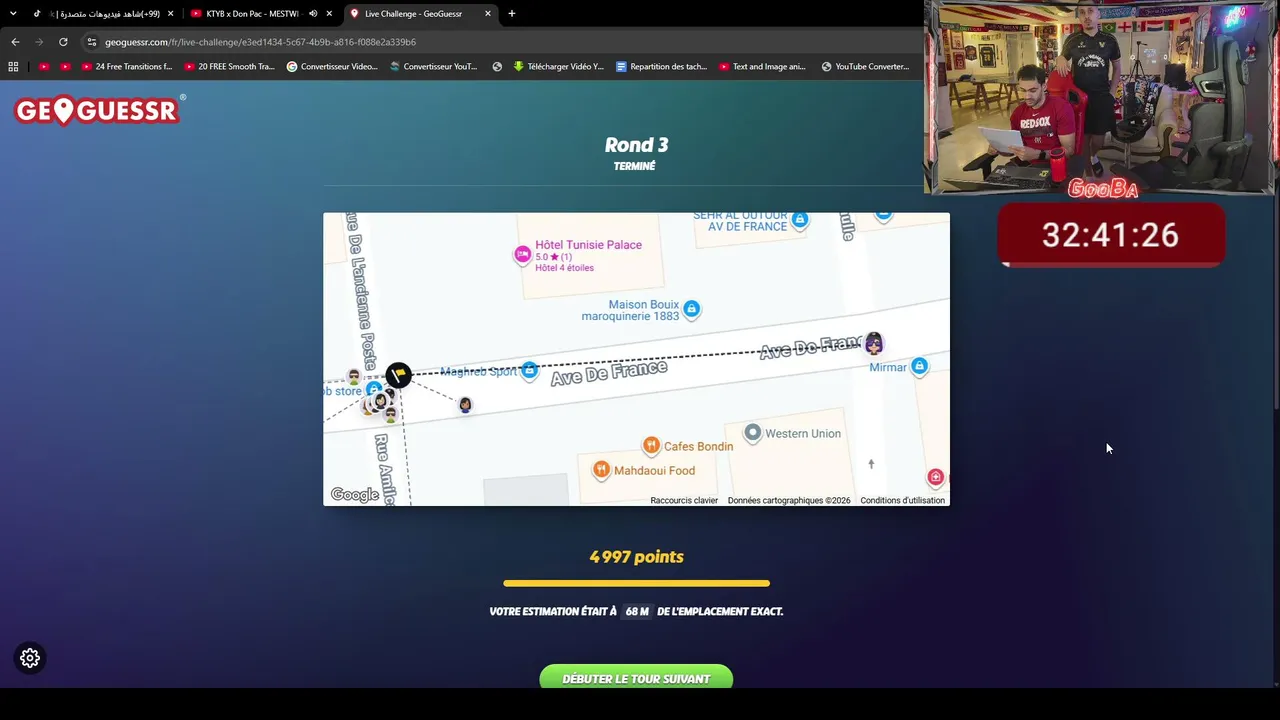The width and height of the screenshot is (1280, 720).
Task: Click the red medical pin on map
Action: point(935,477)
